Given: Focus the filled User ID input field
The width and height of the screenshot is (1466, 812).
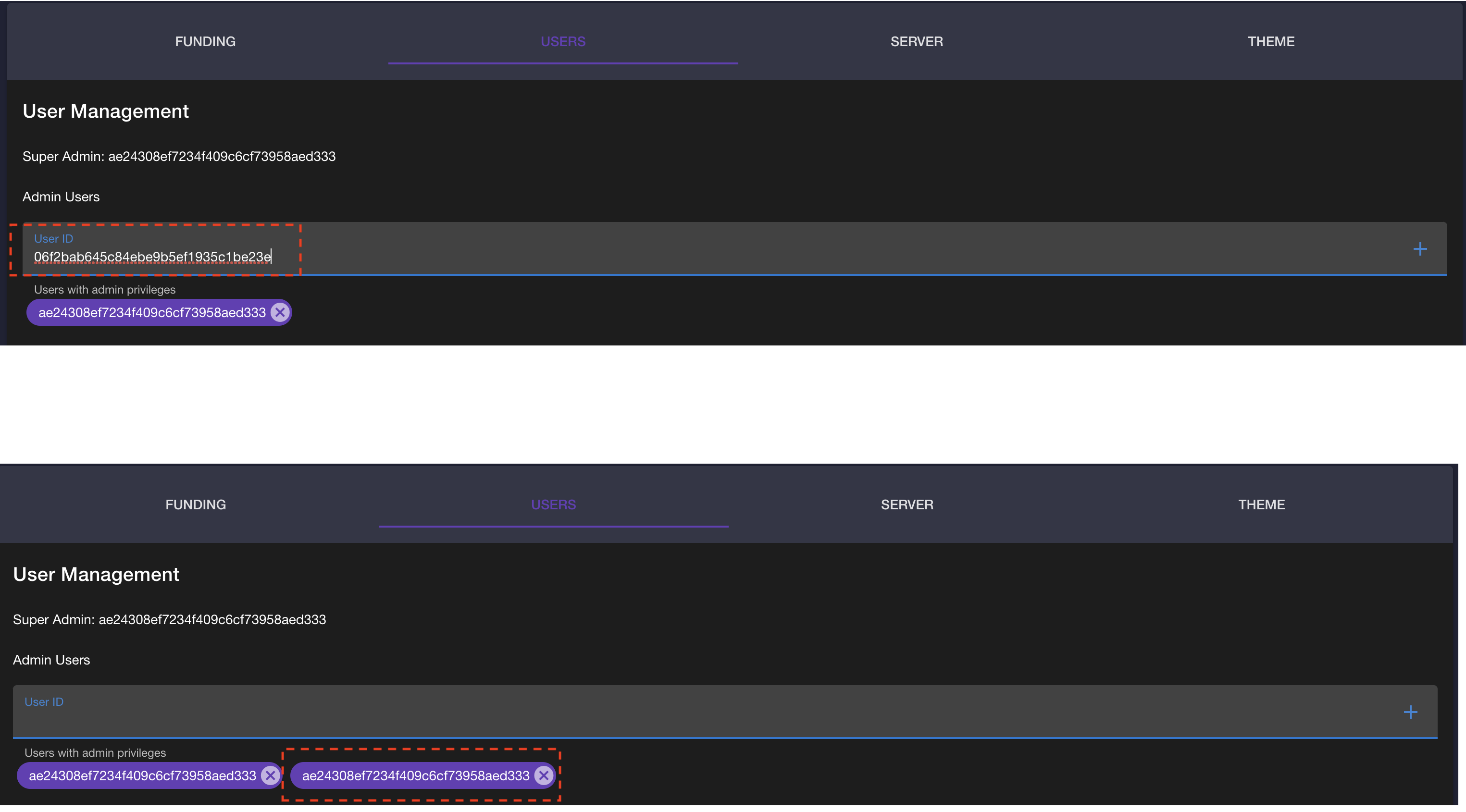Looking at the screenshot, I should 152,257.
